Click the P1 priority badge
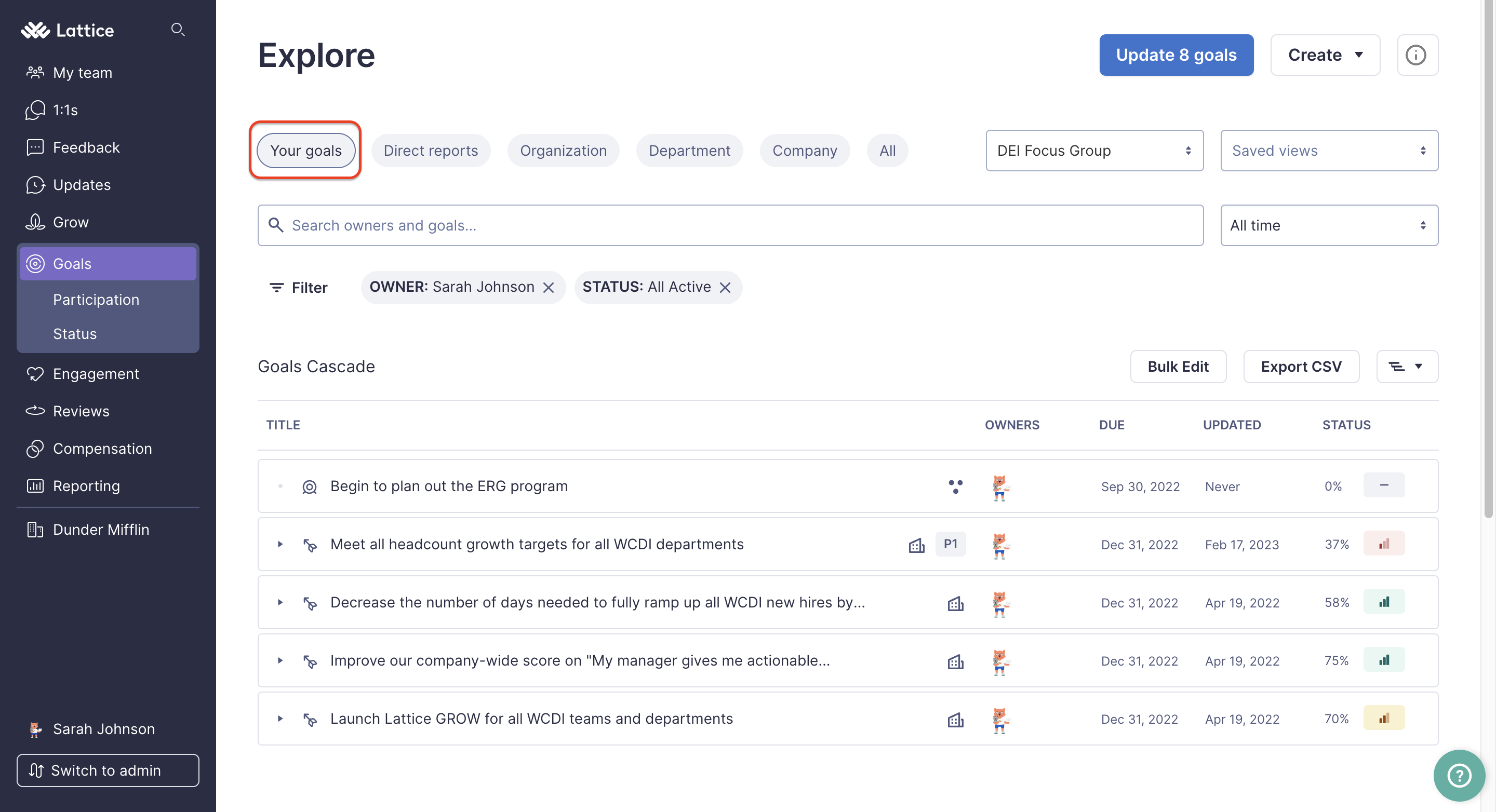The width and height of the screenshot is (1496, 812). (950, 544)
